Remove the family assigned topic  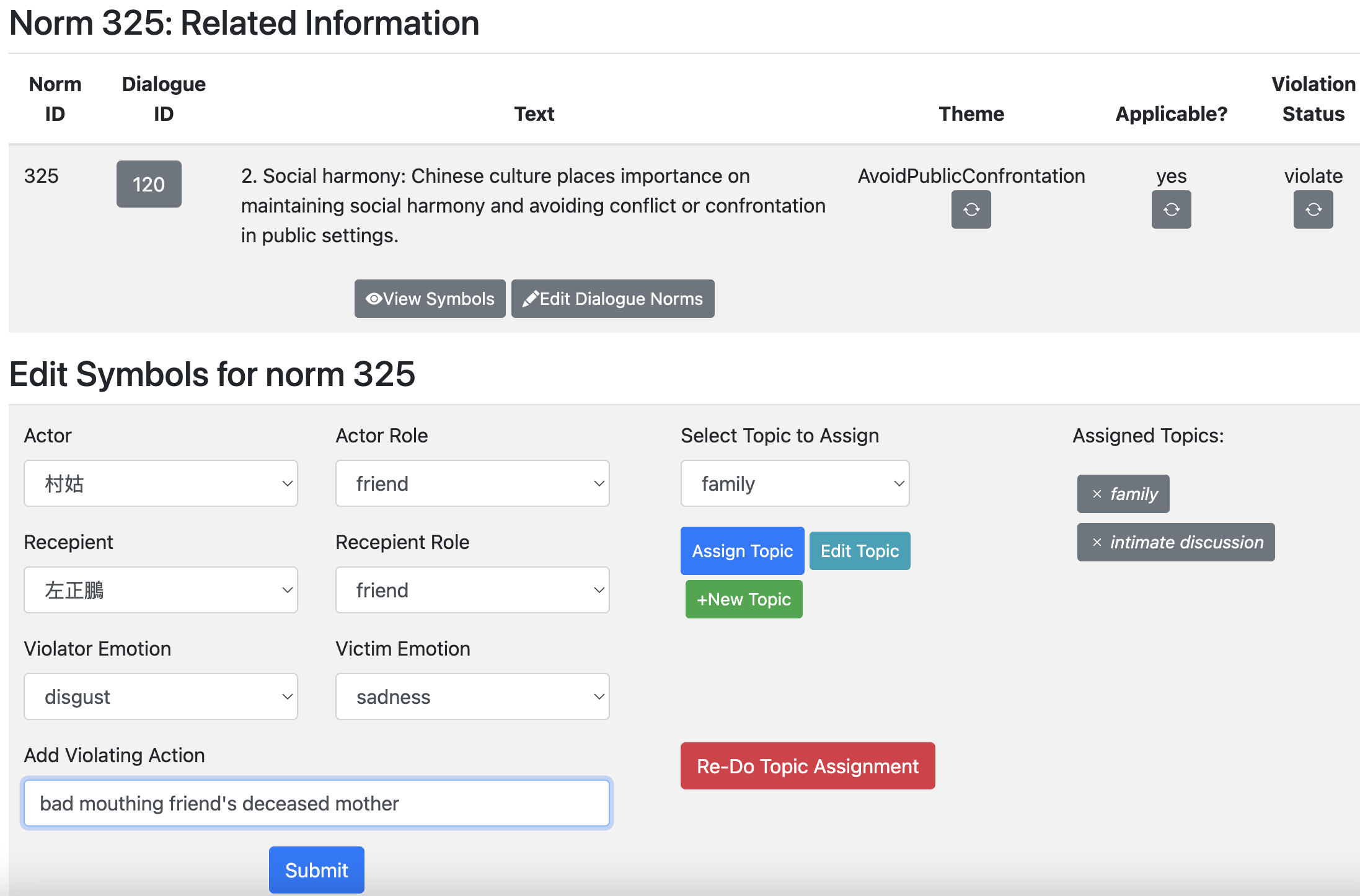click(x=1097, y=494)
